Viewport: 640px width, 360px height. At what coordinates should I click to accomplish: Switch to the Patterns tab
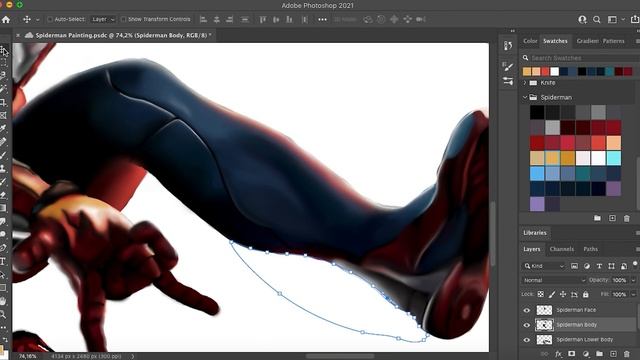click(613, 41)
